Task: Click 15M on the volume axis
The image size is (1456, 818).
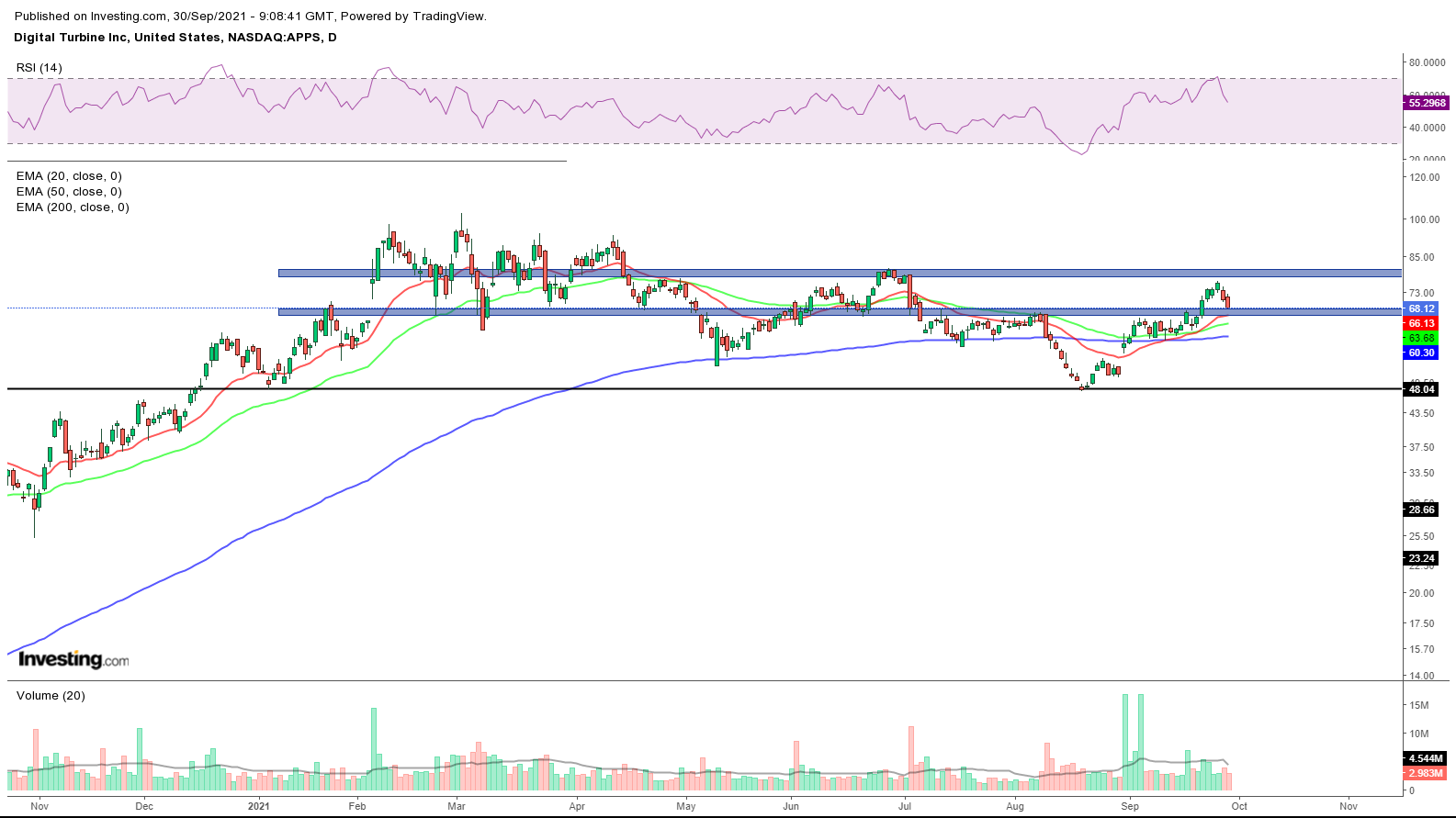Action: [1419, 705]
